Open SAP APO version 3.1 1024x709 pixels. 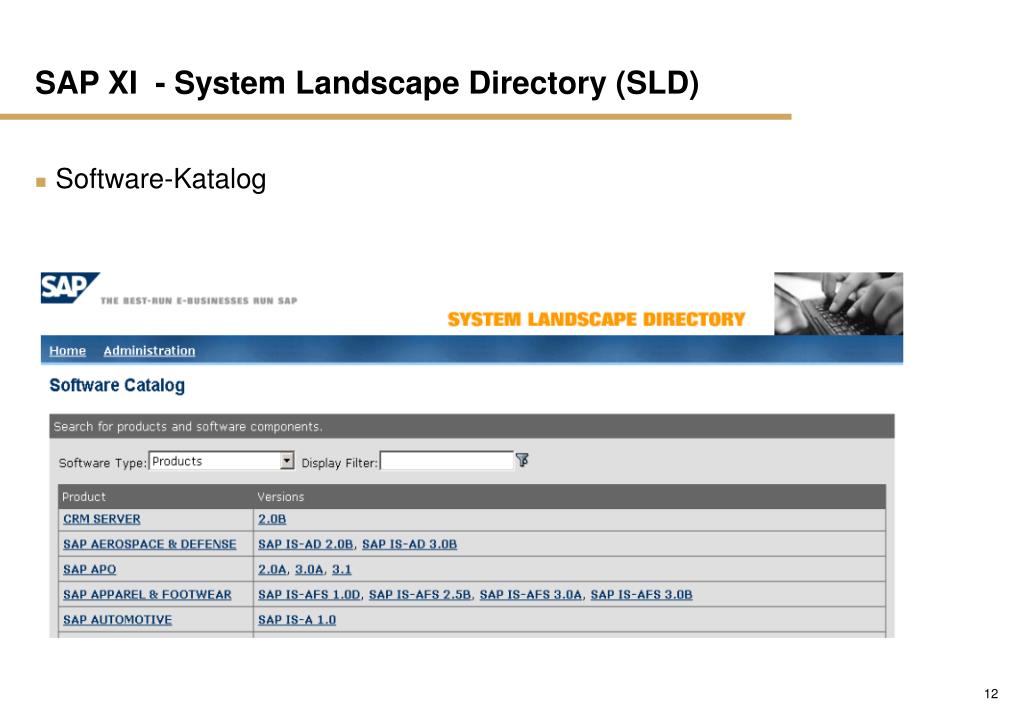342,569
